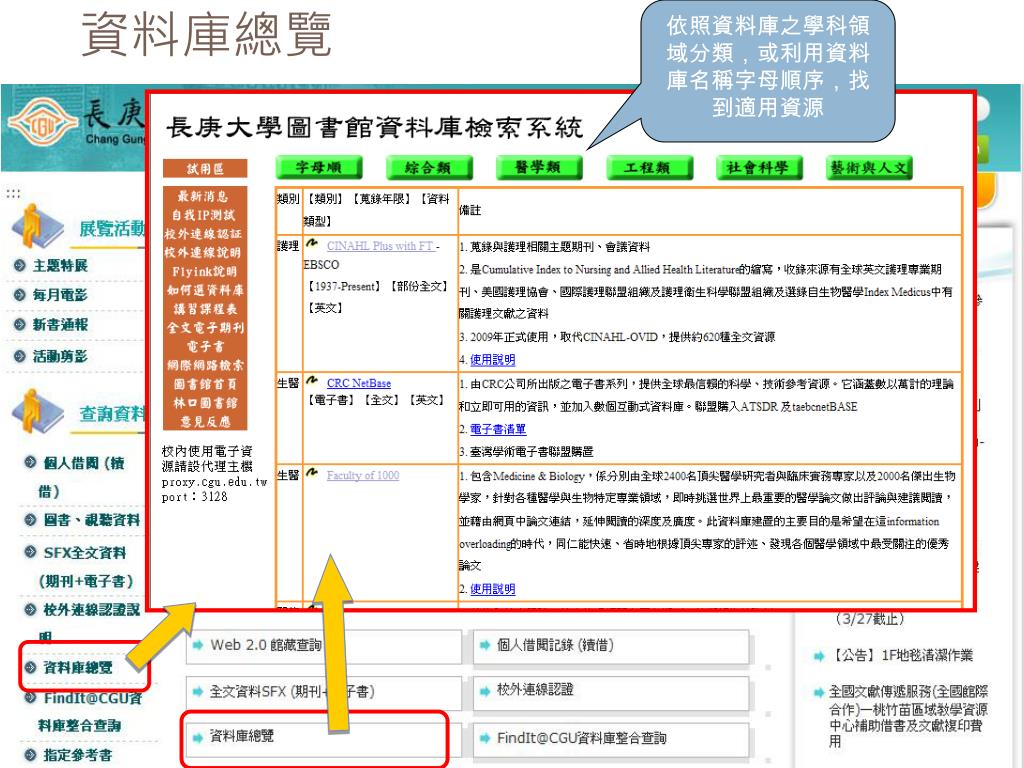Screen dimensions: 1024x768
Task: Open the 試用區 trial section
Action: coord(205,168)
